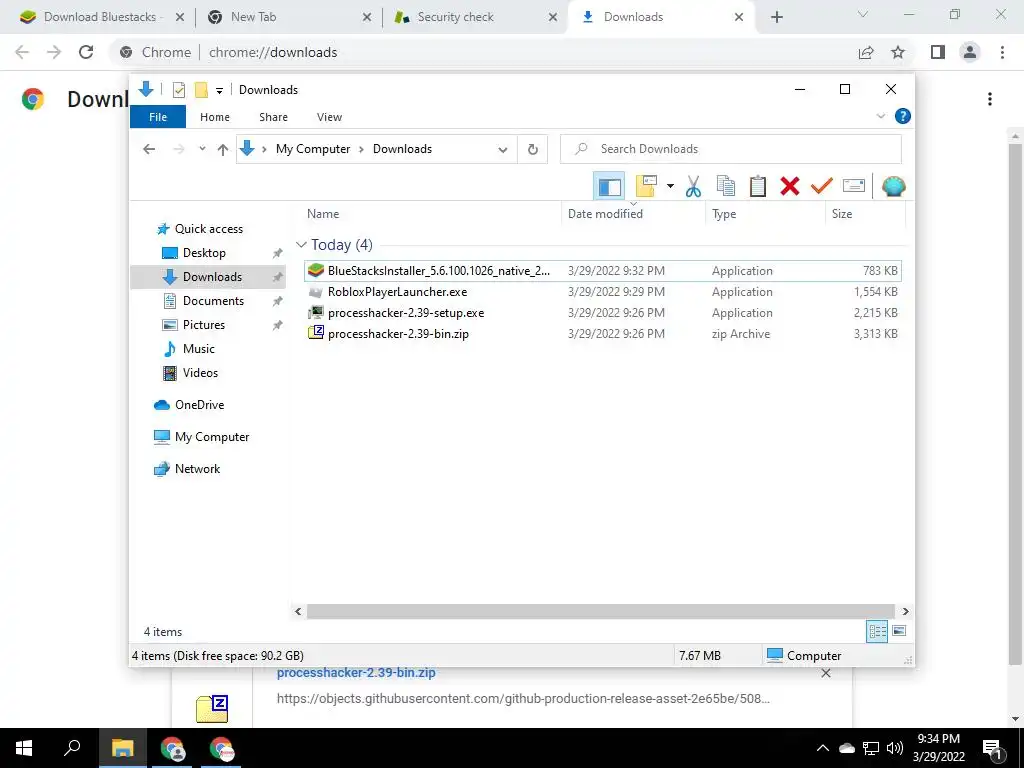Image resolution: width=1024 pixels, height=768 pixels.
Task: Click the red X Delete icon
Action: click(x=790, y=187)
